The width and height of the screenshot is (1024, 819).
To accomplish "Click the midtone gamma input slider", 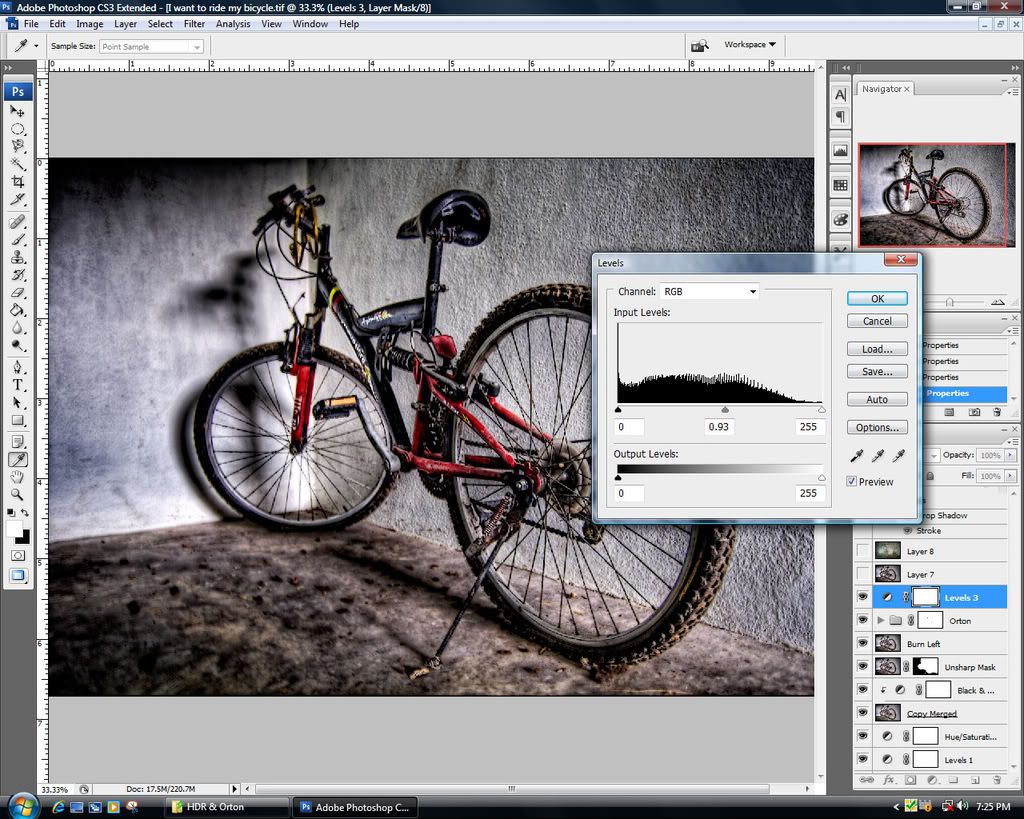I will tap(725, 409).
